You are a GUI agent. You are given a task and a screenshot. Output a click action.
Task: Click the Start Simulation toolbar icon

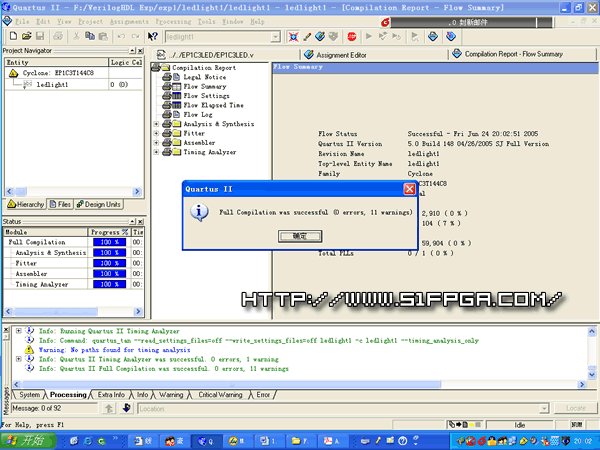click(x=414, y=36)
